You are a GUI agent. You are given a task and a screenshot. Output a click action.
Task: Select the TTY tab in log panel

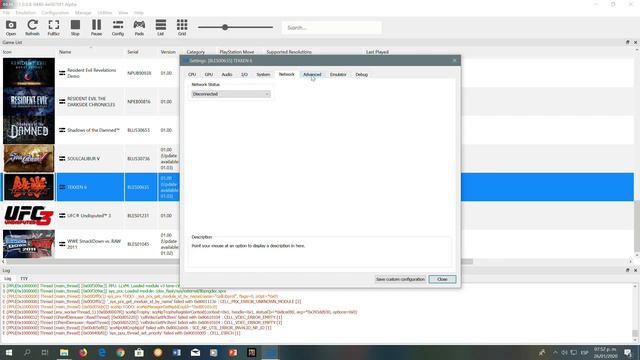pos(24,279)
